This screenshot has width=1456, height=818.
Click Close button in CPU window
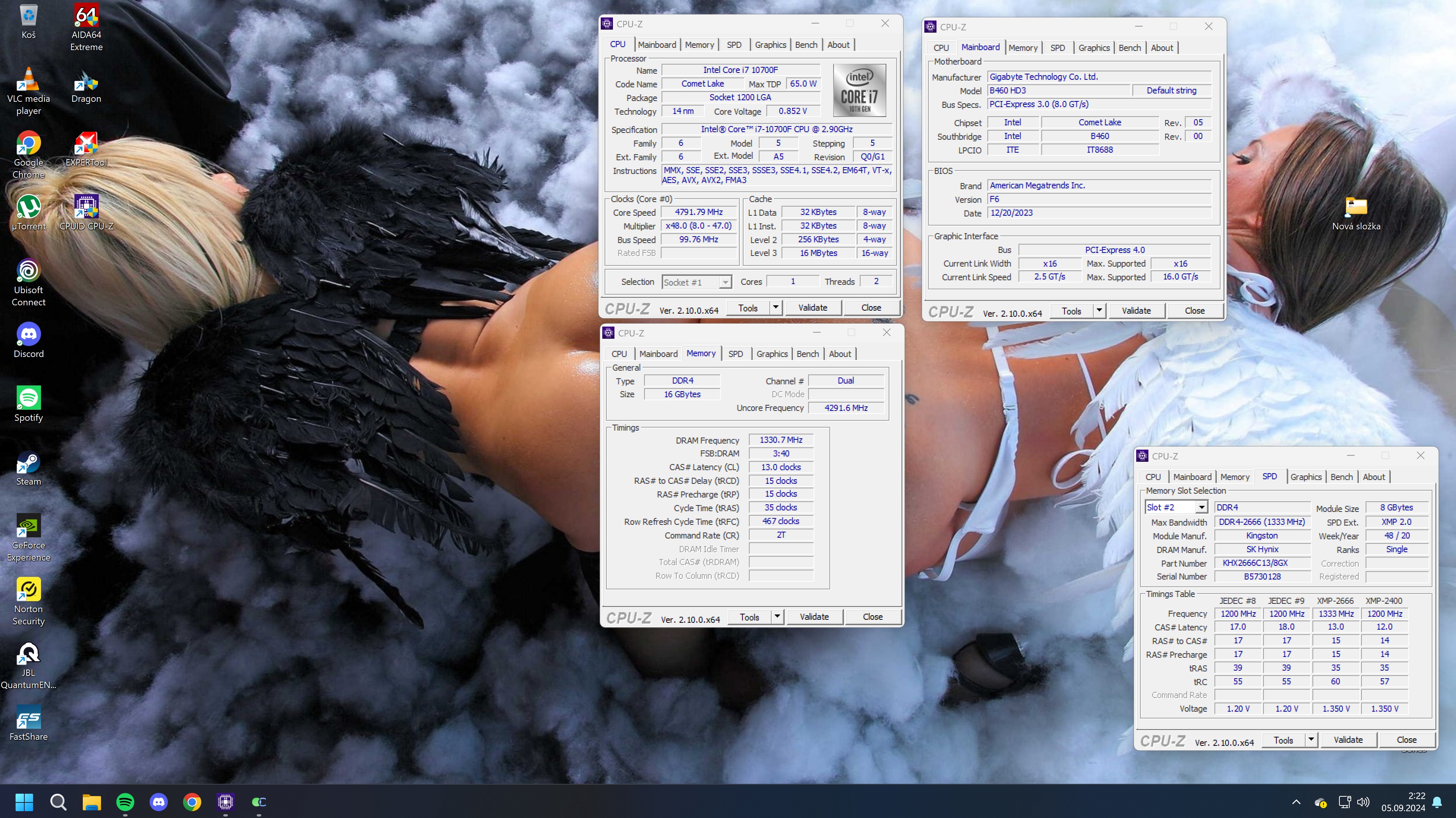pyautogui.click(x=870, y=308)
